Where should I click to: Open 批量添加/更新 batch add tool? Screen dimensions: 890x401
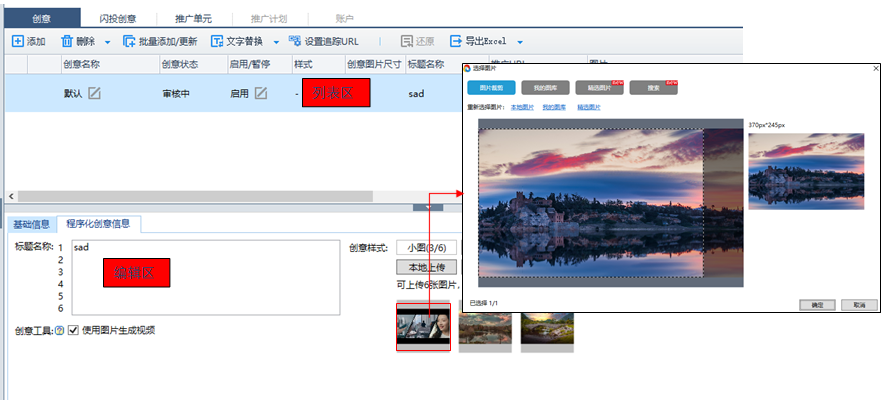click(129, 41)
